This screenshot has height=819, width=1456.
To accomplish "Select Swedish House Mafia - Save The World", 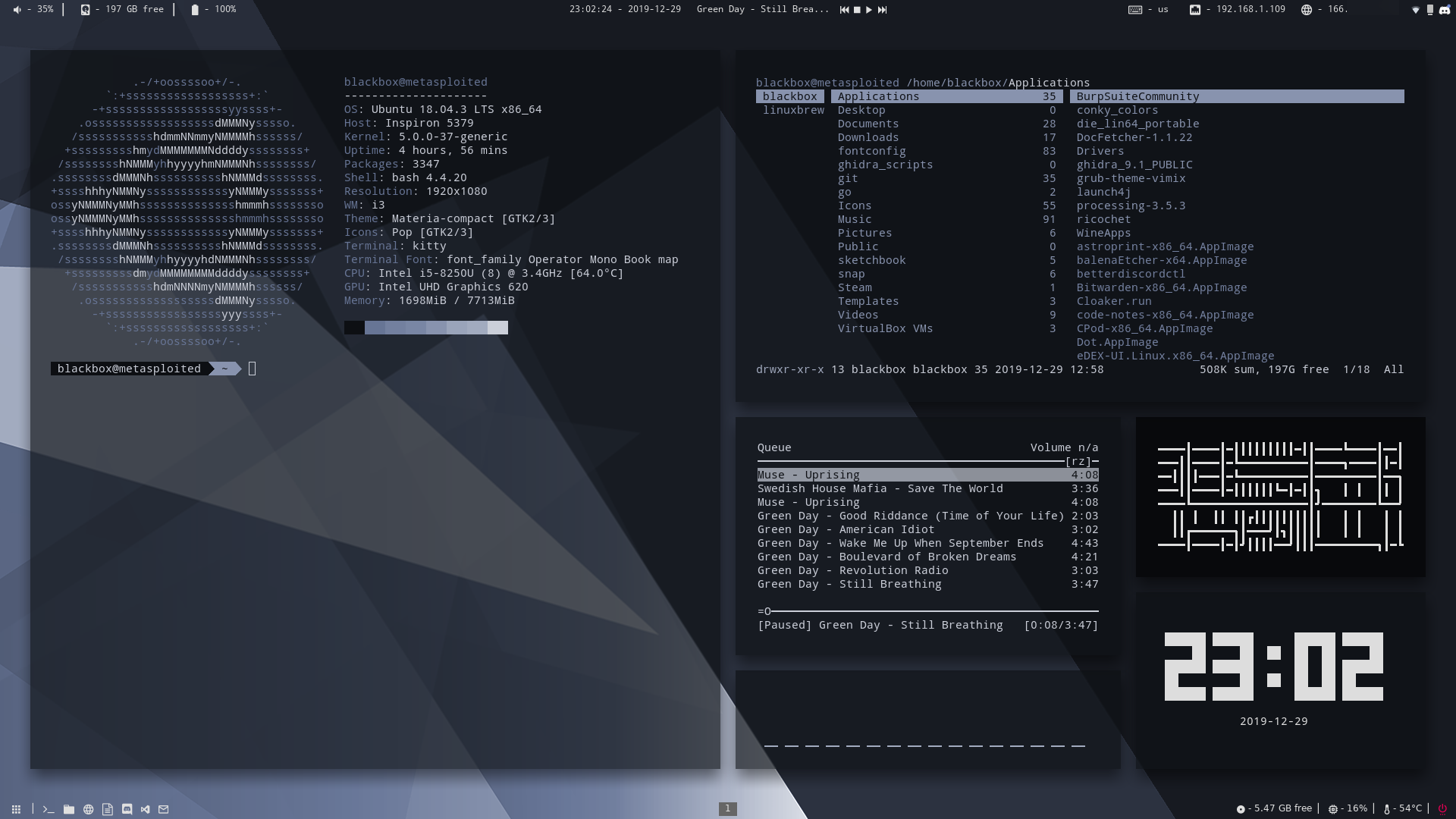I will (928, 488).
